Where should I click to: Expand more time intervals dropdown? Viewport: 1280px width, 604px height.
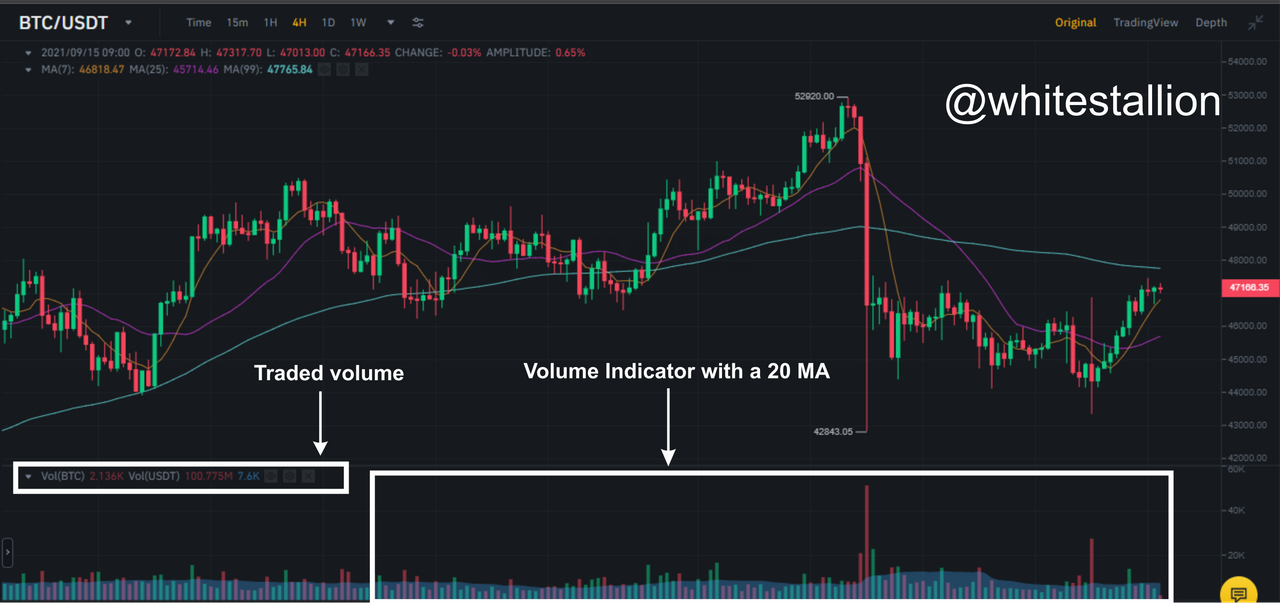[x=390, y=22]
